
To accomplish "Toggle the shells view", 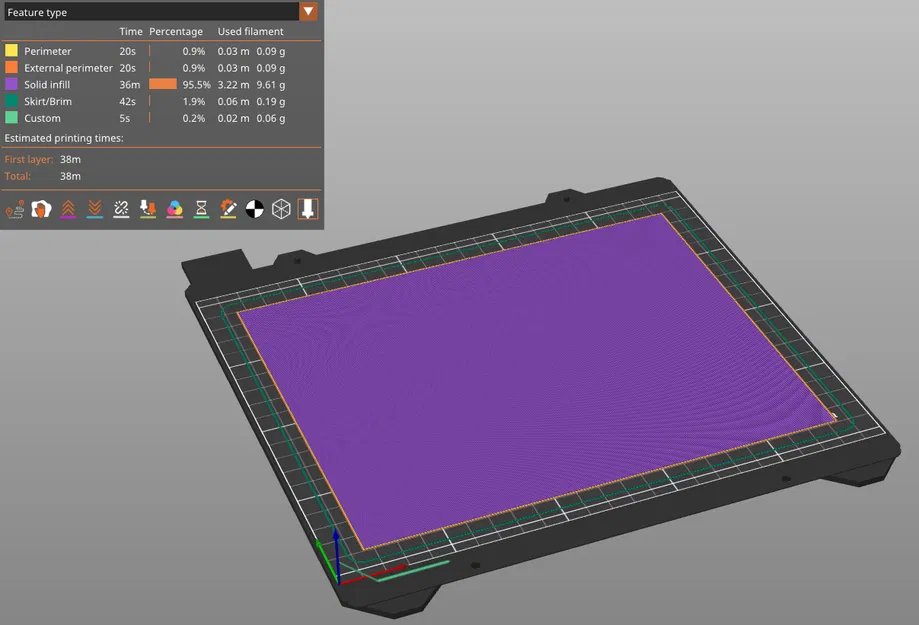I will point(281,208).
